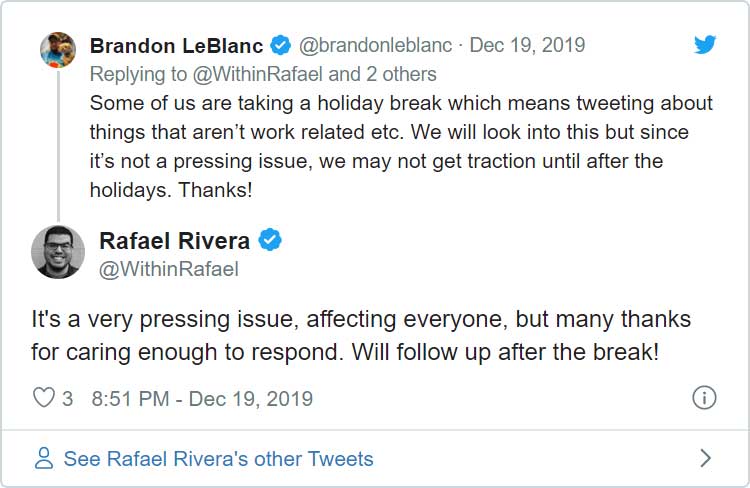Open Brandon LeBlanc's profile picture
Viewport: 750px width, 488px height.
click(x=58, y=49)
